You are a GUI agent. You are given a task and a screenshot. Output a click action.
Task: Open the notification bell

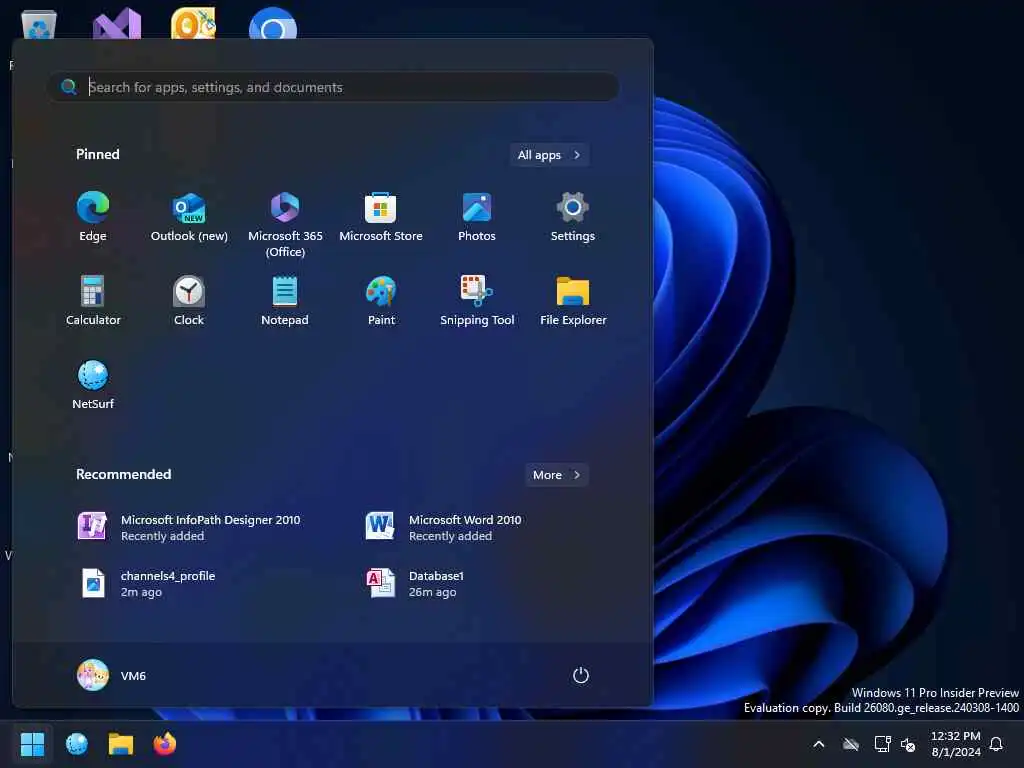pos(996,744)
